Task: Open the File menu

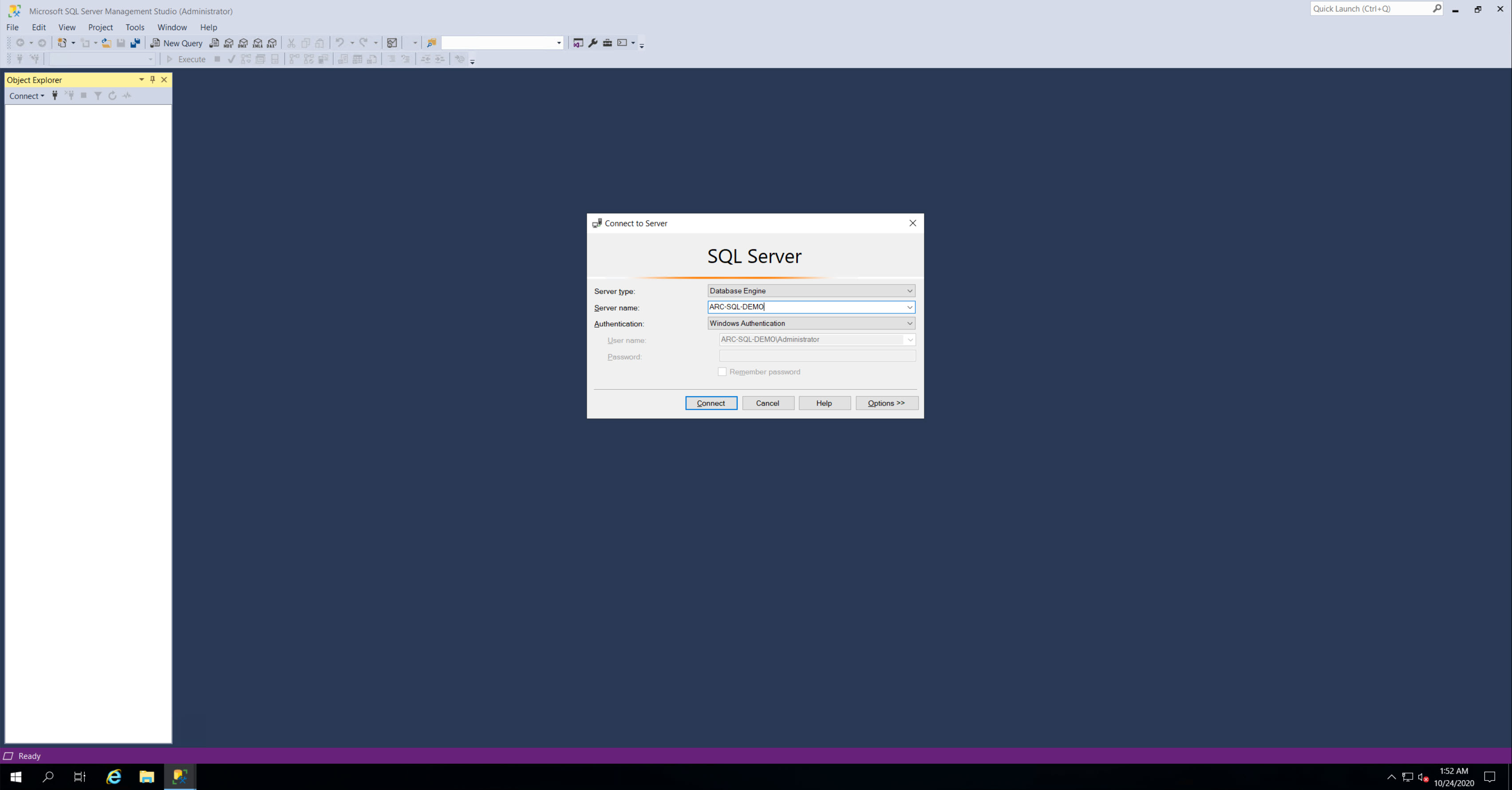Action: [x=12, y=27]
